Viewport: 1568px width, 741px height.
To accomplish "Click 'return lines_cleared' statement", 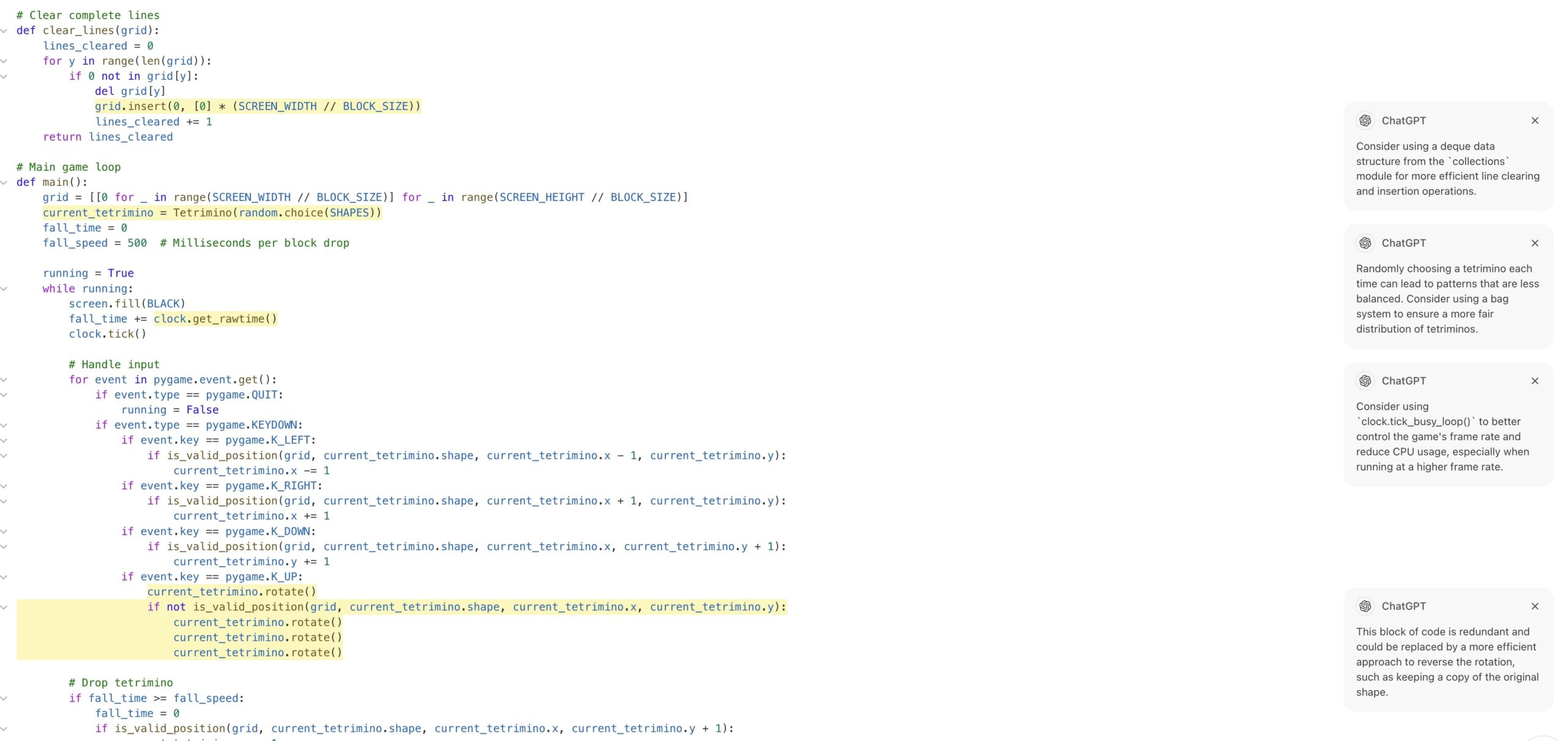I will click(108, 137).
